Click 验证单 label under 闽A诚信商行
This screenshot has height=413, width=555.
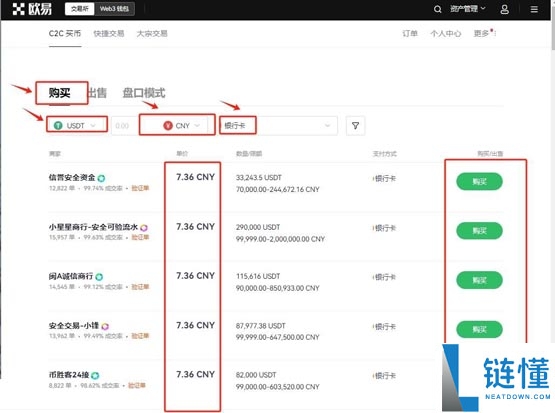140,287
